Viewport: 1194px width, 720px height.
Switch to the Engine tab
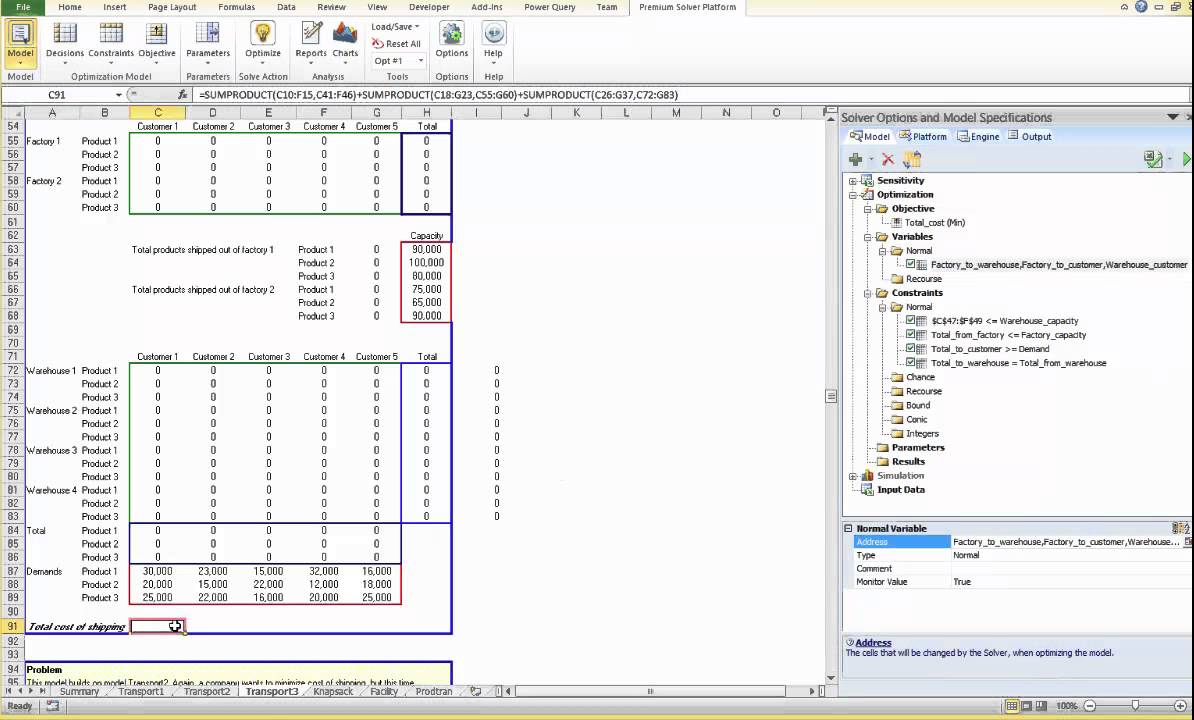979,136
